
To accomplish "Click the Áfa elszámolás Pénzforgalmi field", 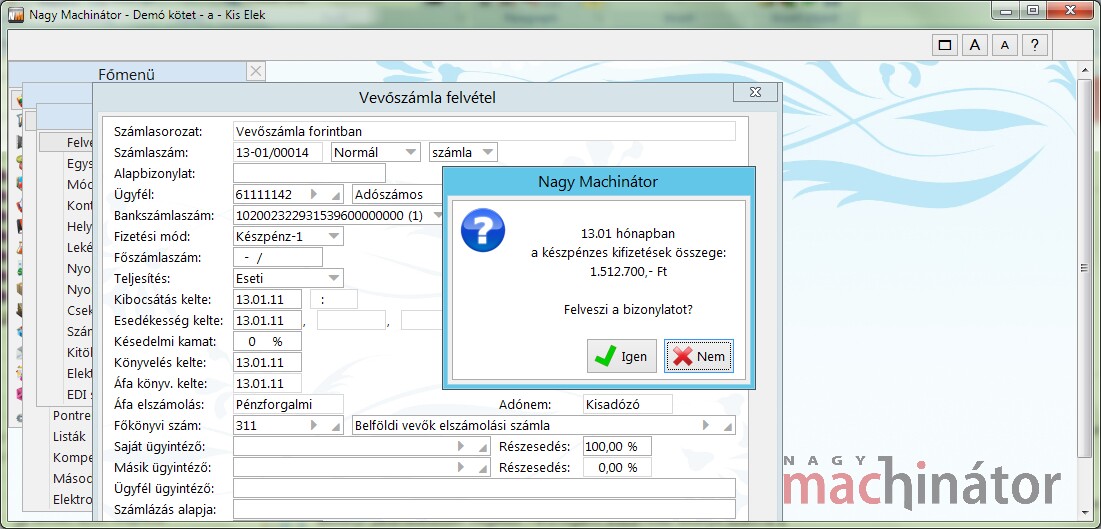I will pos(289,404).
